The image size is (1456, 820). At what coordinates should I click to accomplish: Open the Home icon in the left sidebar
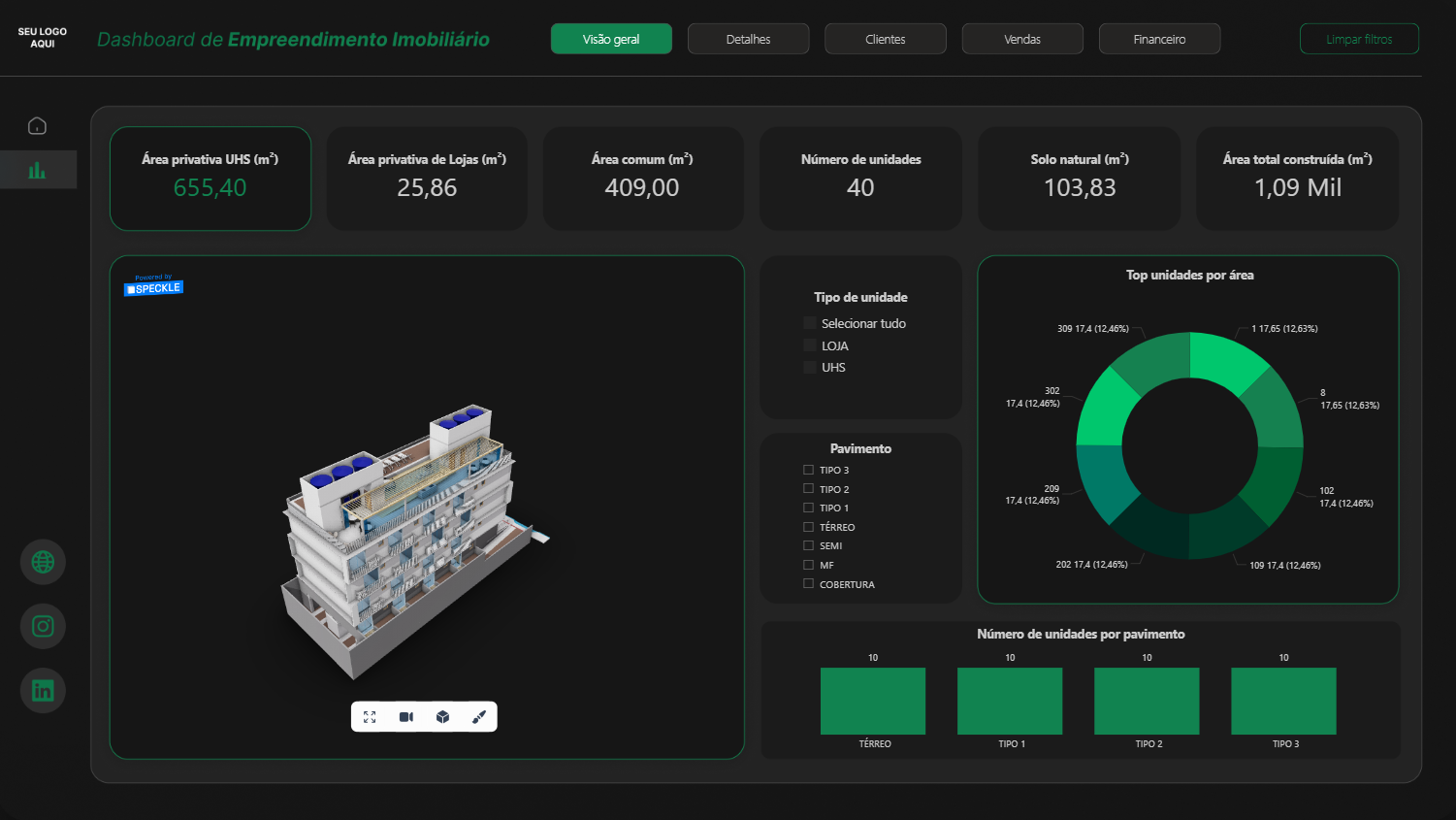point(37,125)
